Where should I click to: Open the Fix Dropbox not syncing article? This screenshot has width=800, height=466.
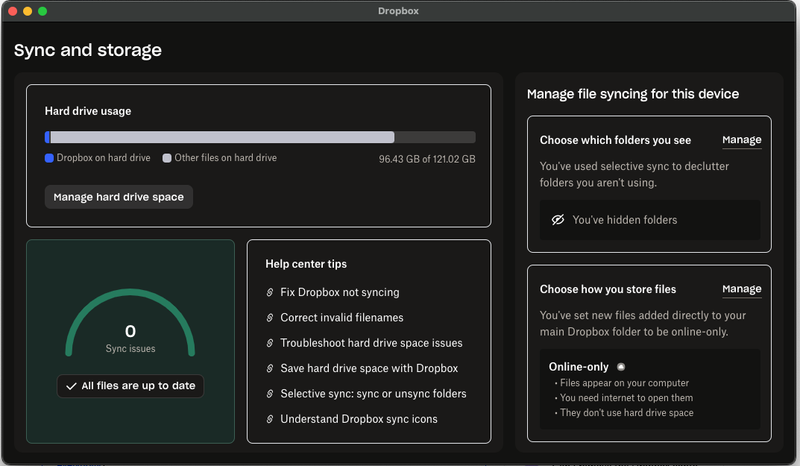coord(339,293)
